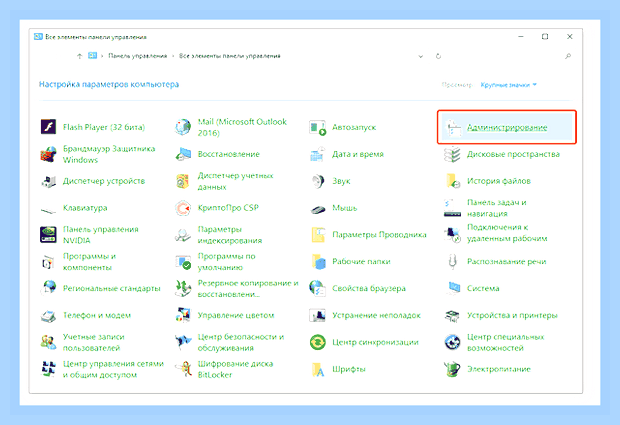Open the Flash Player (32 бита) icon
The width and height of the screenshot is (620, 425).
click(49, 127)
